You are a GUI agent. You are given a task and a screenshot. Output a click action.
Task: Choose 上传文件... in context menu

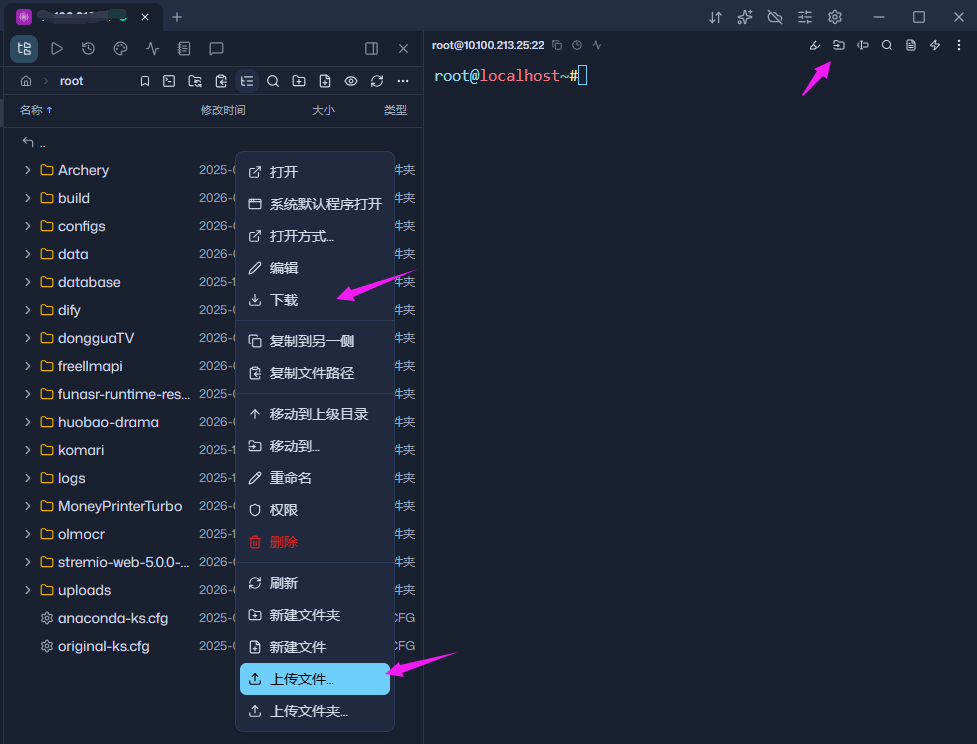[315, 679]
